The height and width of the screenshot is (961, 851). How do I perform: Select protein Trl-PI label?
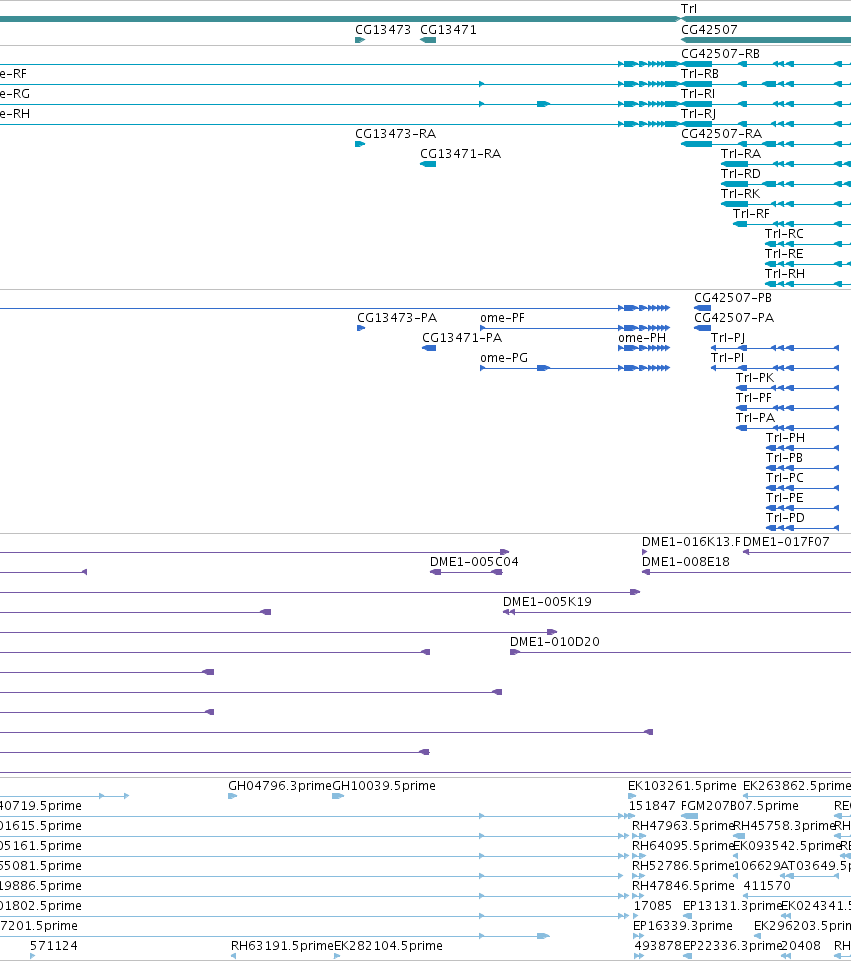[727, 358]
